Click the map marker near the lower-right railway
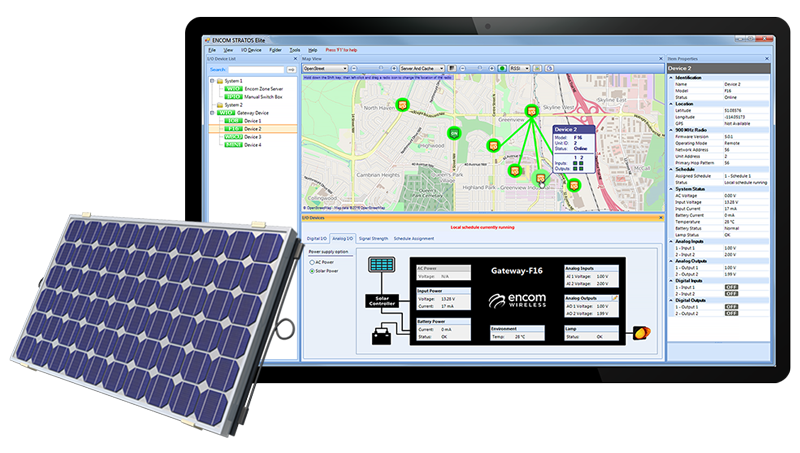The height and width of the screenshot is (453, 800). coord(574,186)
